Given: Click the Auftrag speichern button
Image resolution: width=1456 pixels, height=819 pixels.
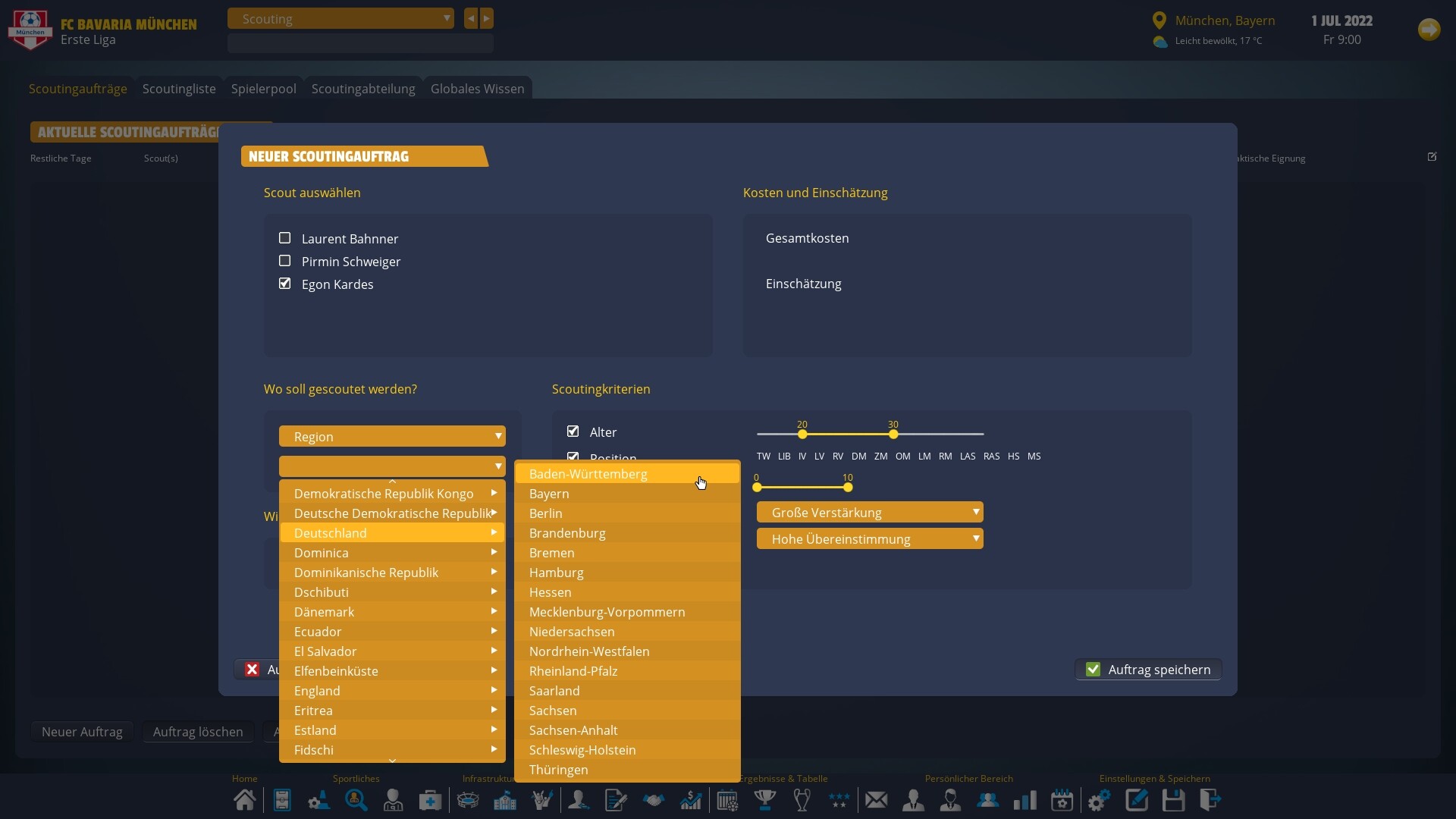Looking at the screenshot, I should click(x=1147, y=669).
